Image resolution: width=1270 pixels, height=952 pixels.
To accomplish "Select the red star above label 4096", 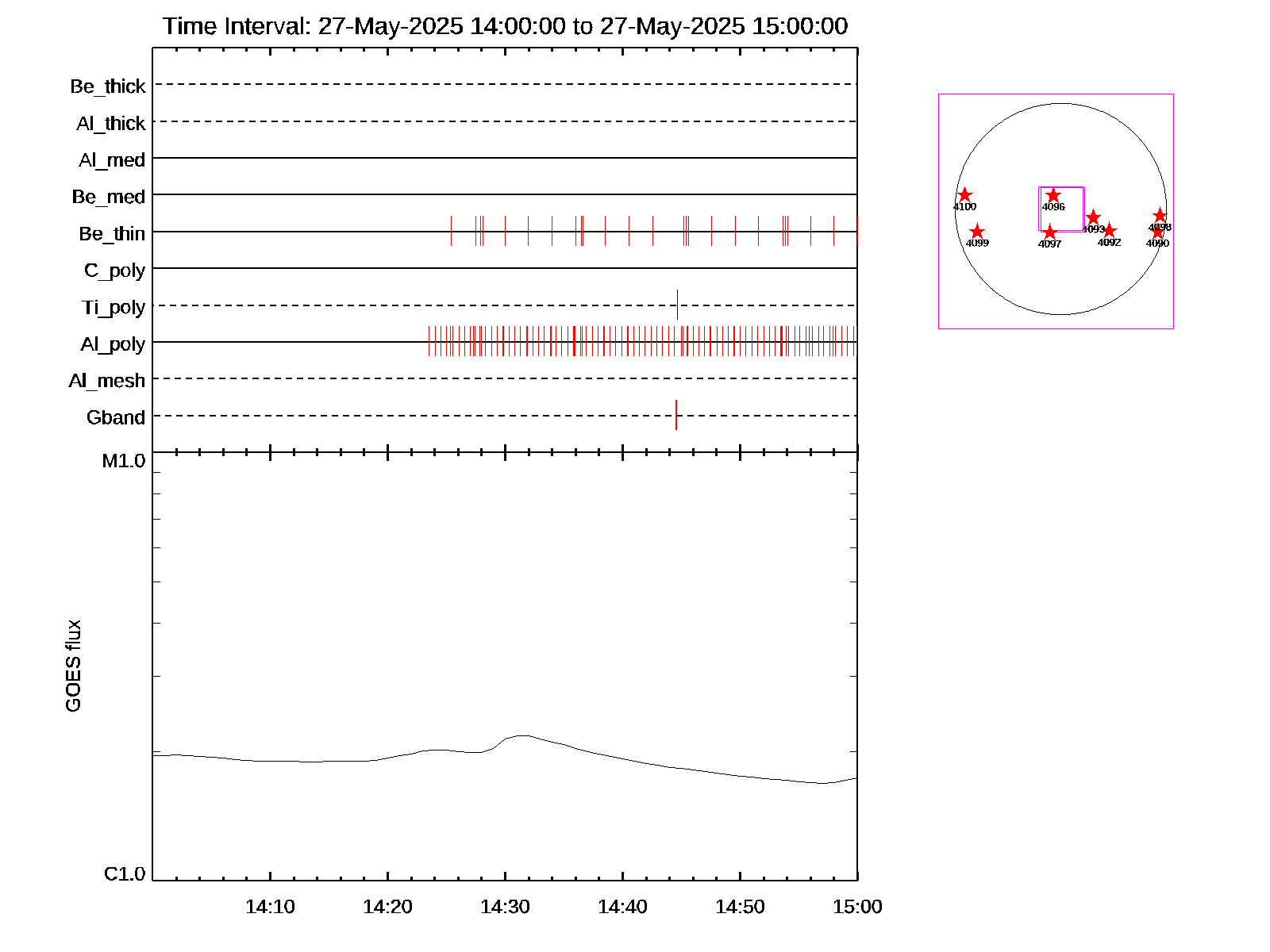I will click(x=1053, y=195).
